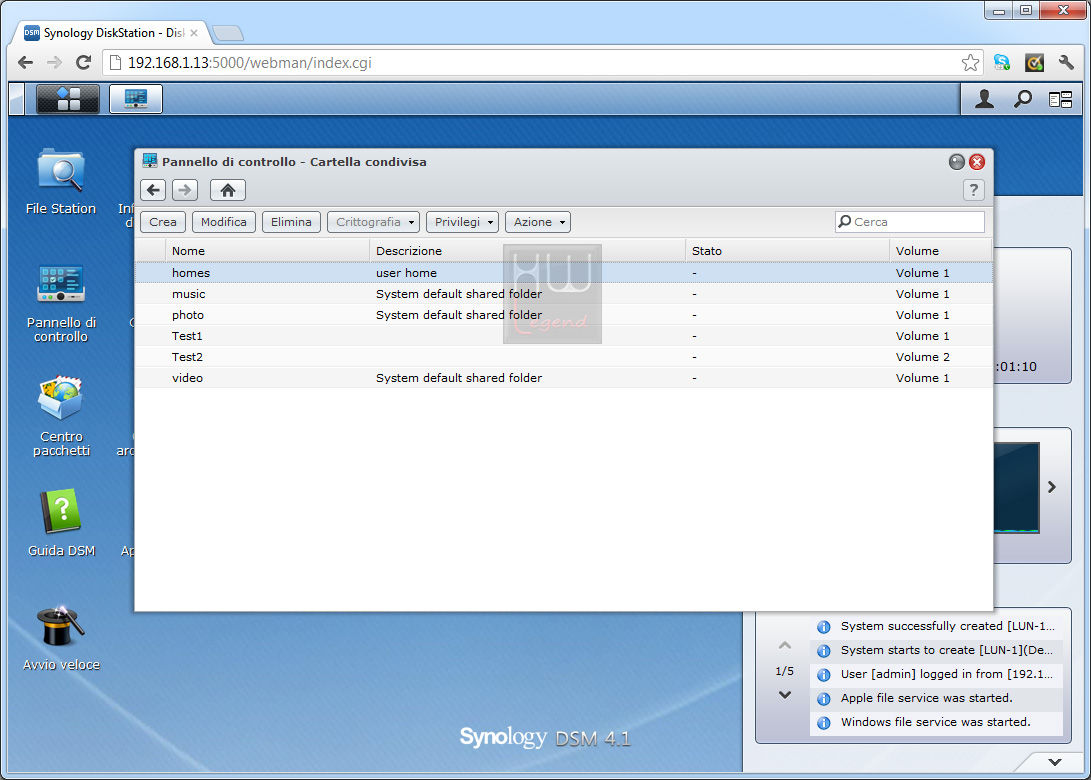The image size is (1091, 780).
Task: Select the photo shared folder row
Action: pos(564,315)
